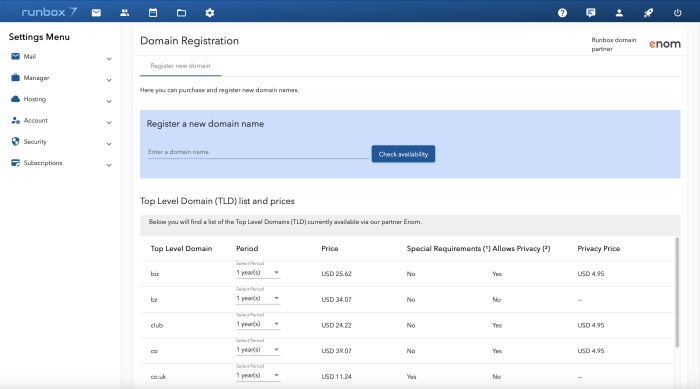
Task: Click the club domain name cell
Action: (157, 325)
